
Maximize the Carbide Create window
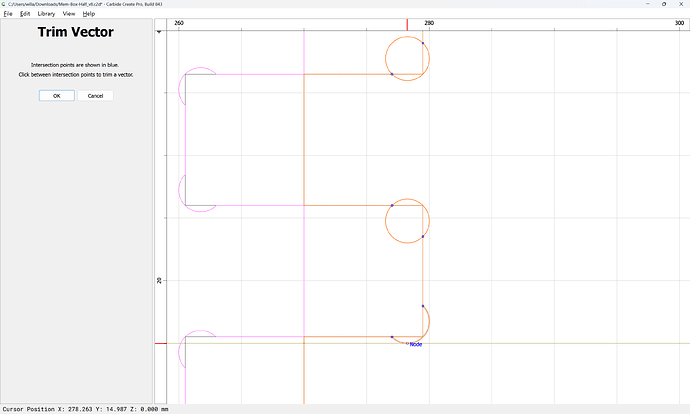(x=664, y=4)
